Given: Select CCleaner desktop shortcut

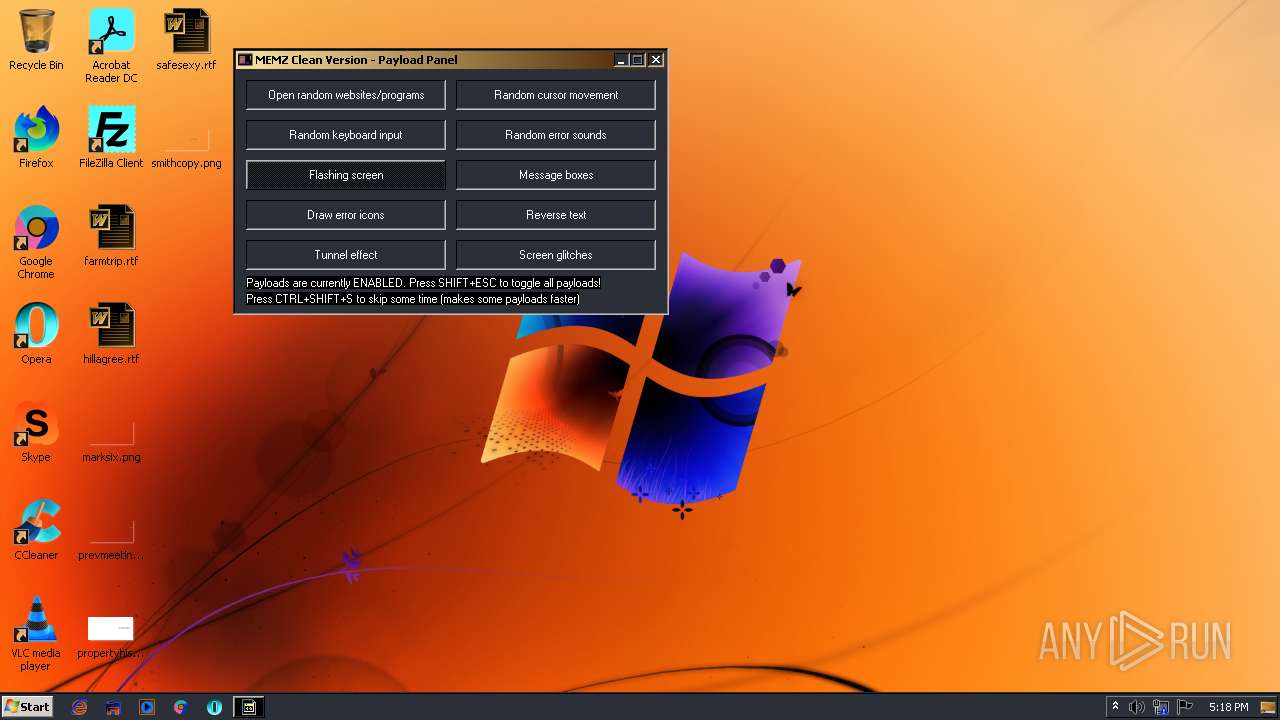Looking at the screenshot, I should tap(36, 530).
